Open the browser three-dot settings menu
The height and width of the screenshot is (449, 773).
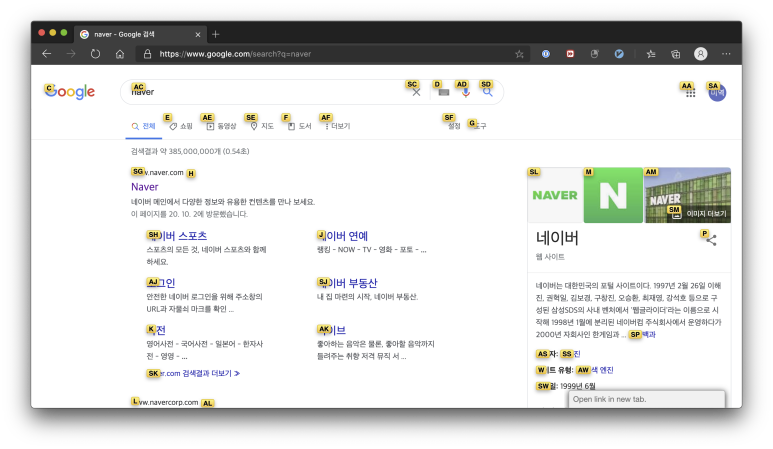[726, 54]
